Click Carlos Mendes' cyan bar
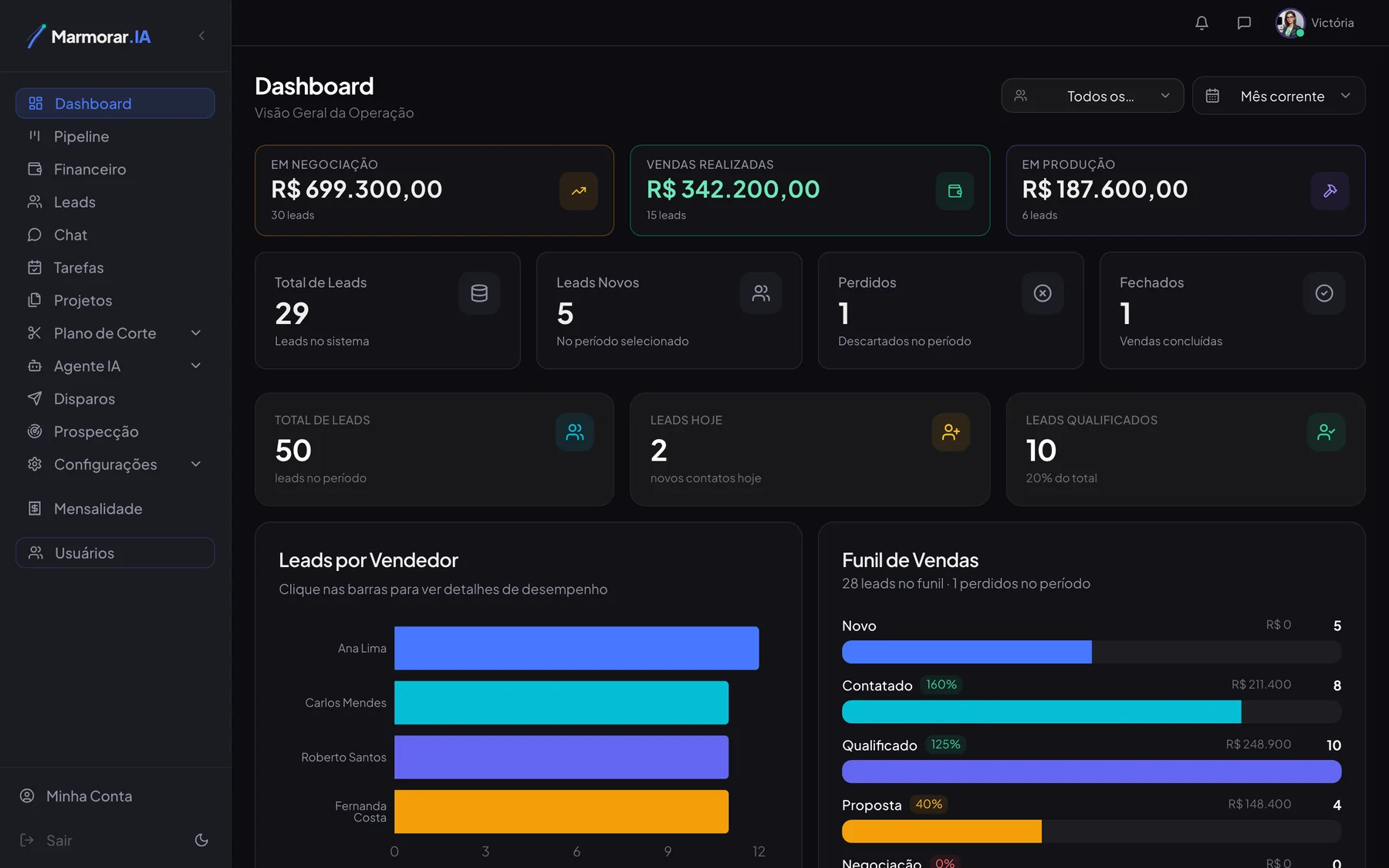 tap(561, 703)
